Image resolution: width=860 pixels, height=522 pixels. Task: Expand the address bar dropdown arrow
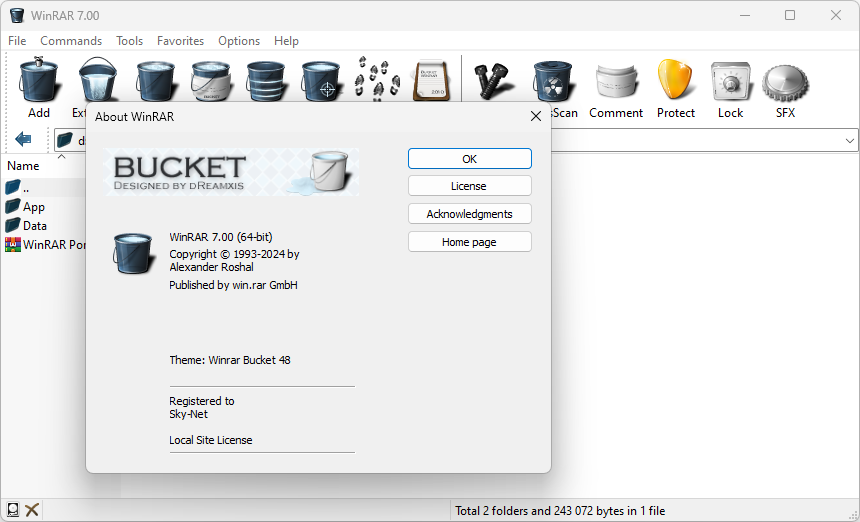850,141
